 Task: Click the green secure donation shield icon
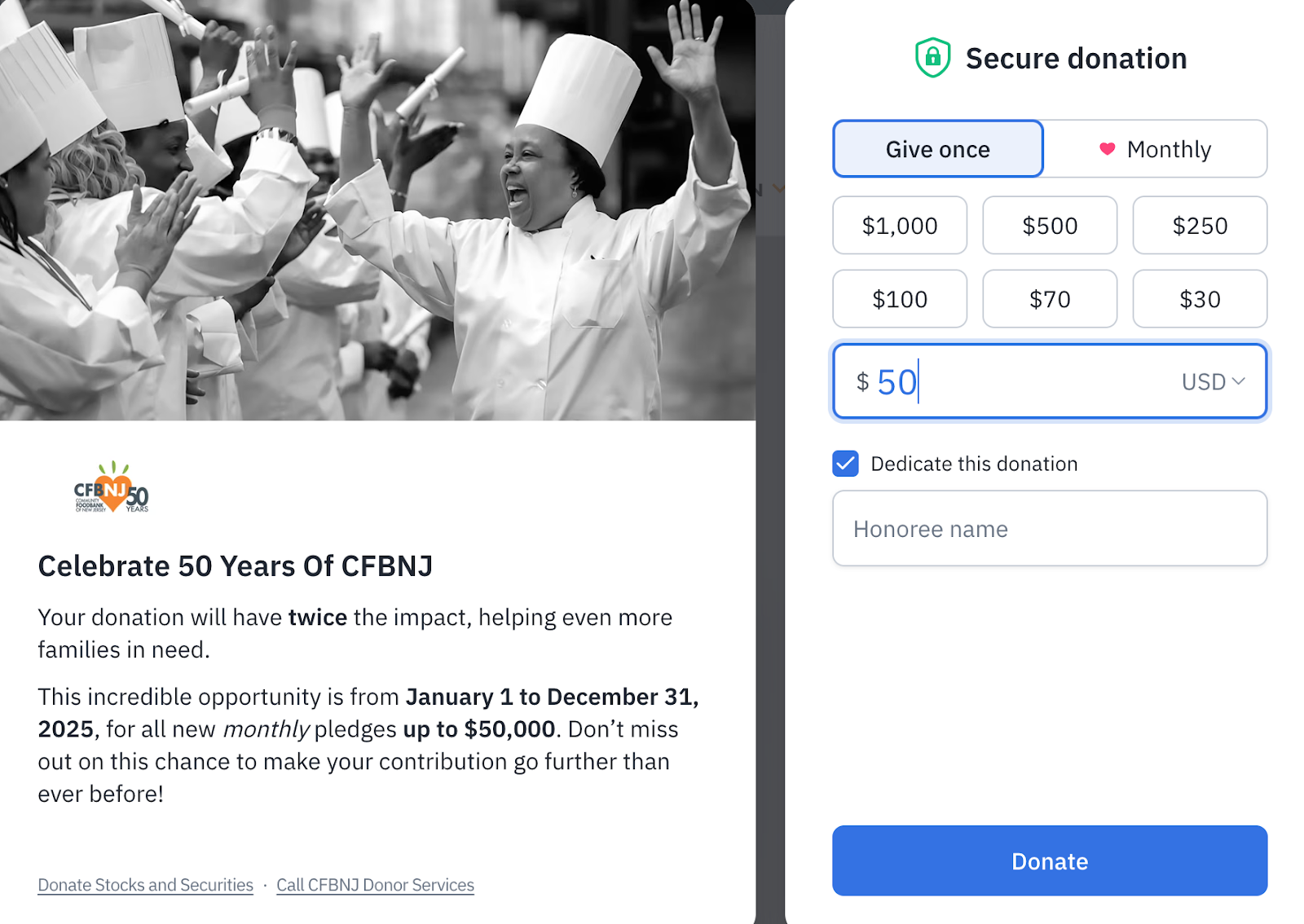coord(931,57)
